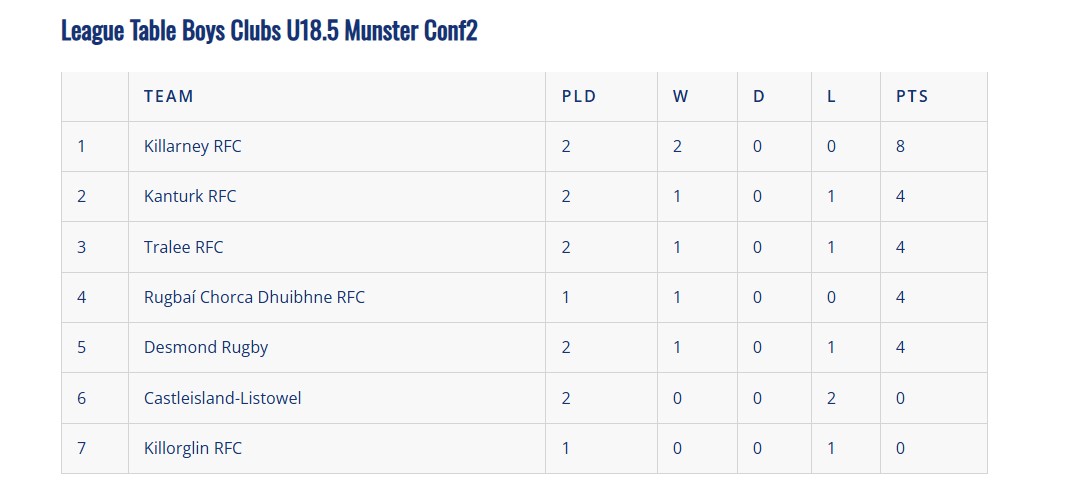Open Rugbaí Chorca Dhuibhne RFC entry

pyautogui.click(x=254, y=298)
